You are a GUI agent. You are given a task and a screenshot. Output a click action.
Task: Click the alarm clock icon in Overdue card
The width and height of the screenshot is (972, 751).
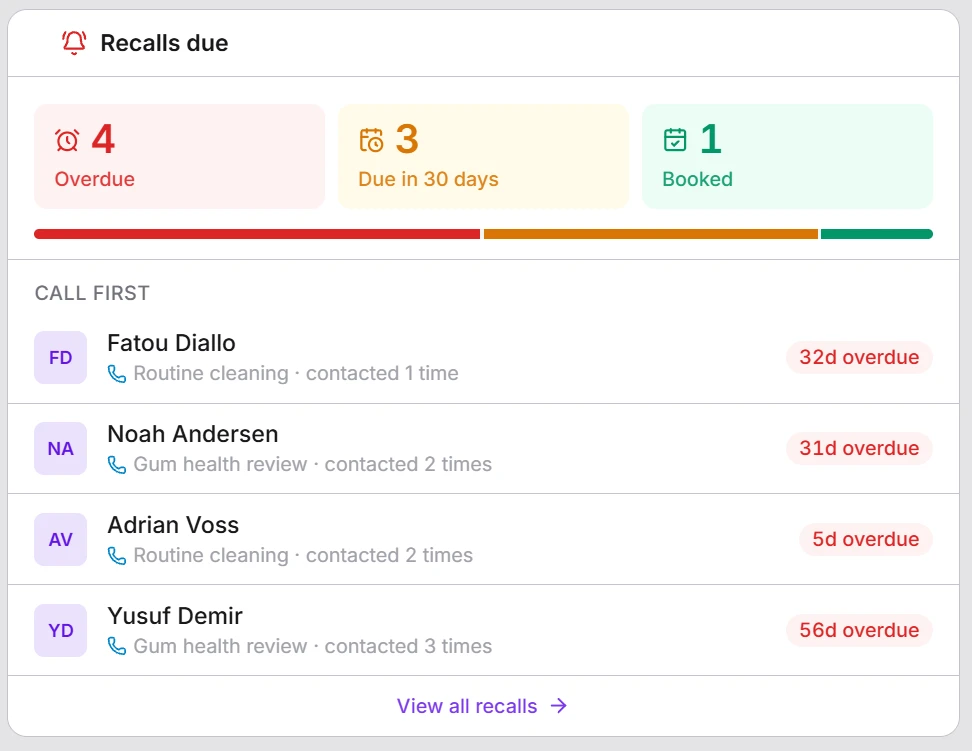[67, 140]
